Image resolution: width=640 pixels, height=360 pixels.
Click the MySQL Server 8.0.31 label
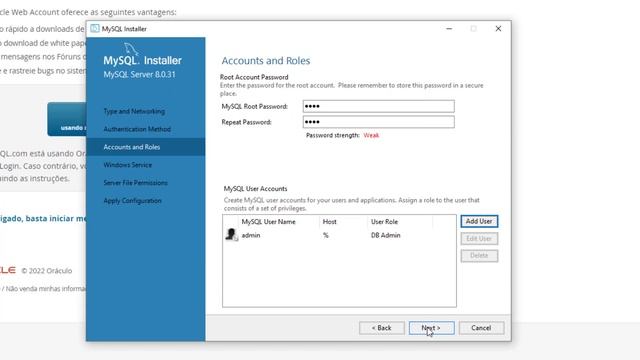[139, 75]
